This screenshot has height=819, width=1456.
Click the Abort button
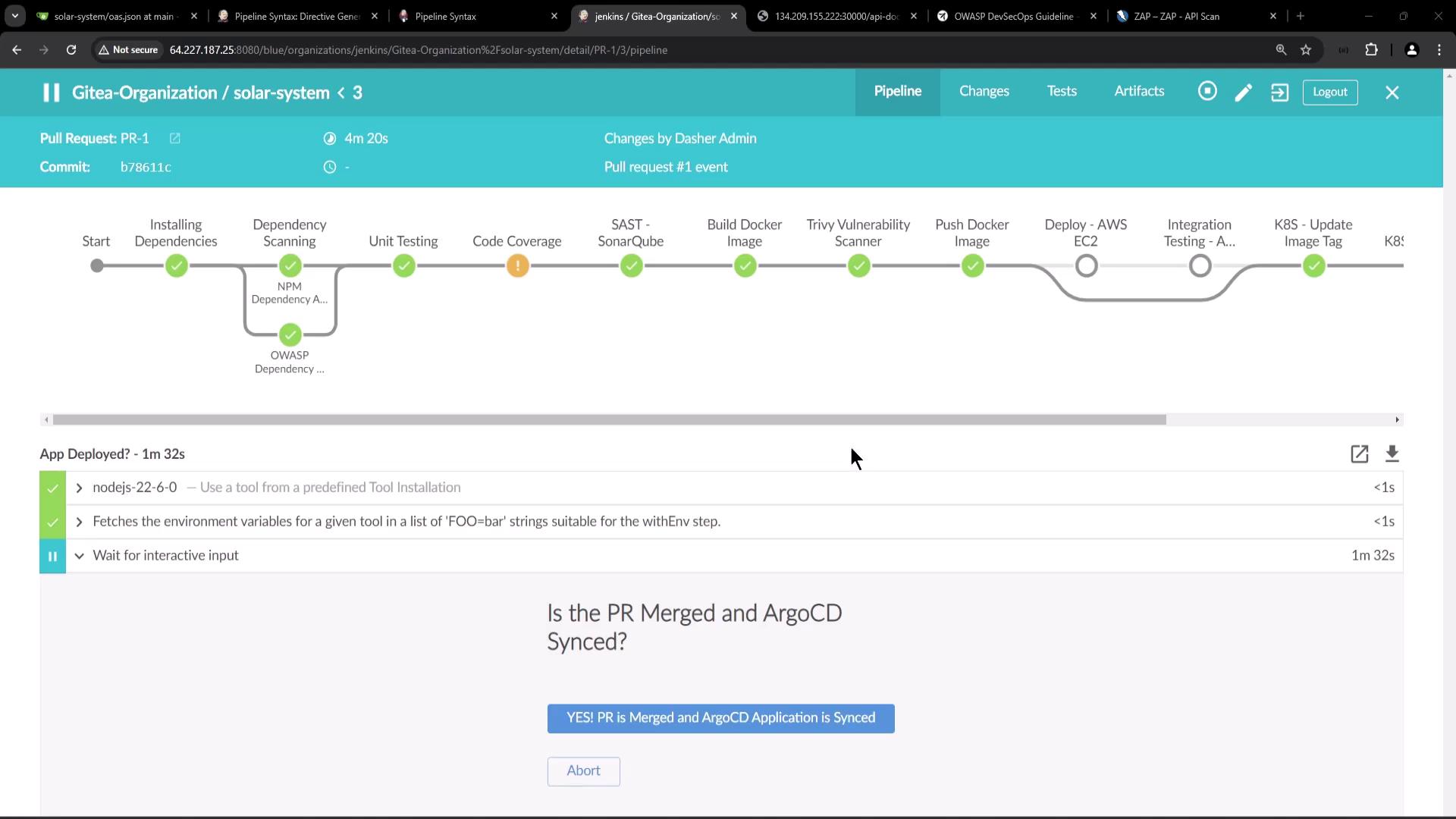[583, 771]
